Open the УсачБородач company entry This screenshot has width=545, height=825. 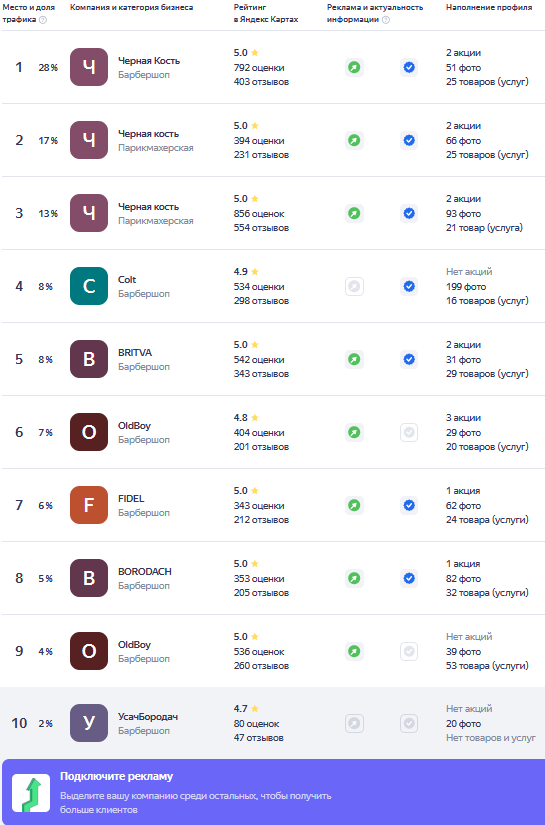click(x=148, y=717)
